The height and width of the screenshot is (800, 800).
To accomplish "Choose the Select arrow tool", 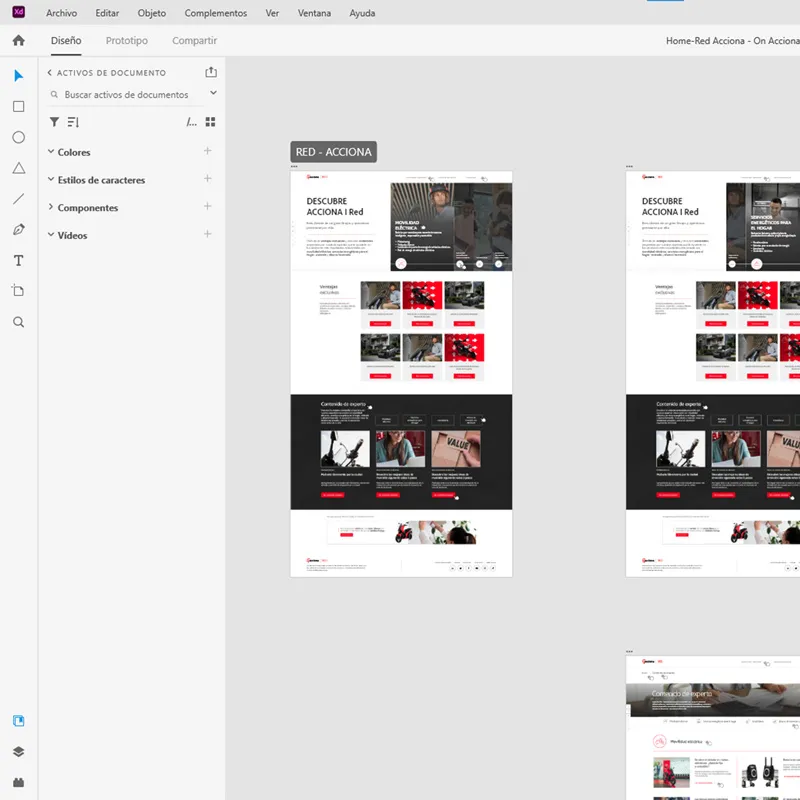I will [18, 76].
